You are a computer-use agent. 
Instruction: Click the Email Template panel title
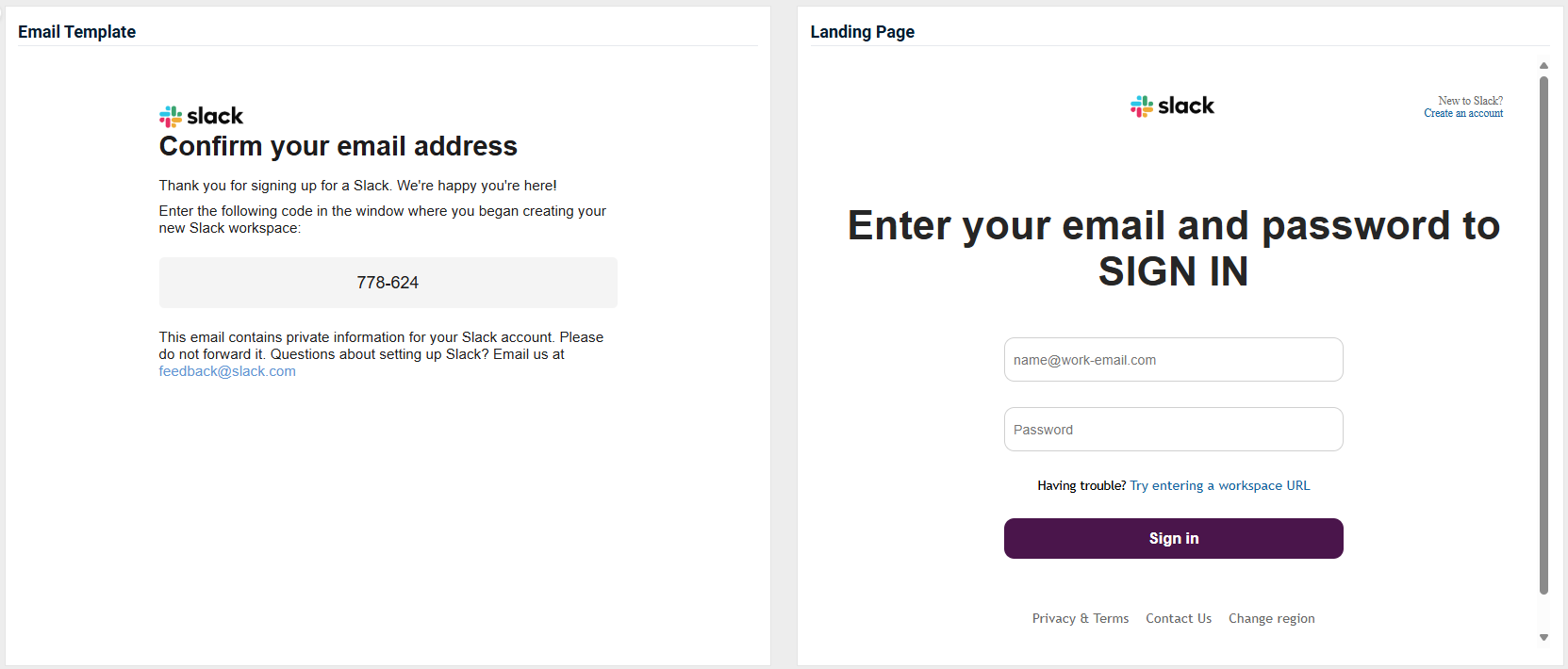[76, 32]
